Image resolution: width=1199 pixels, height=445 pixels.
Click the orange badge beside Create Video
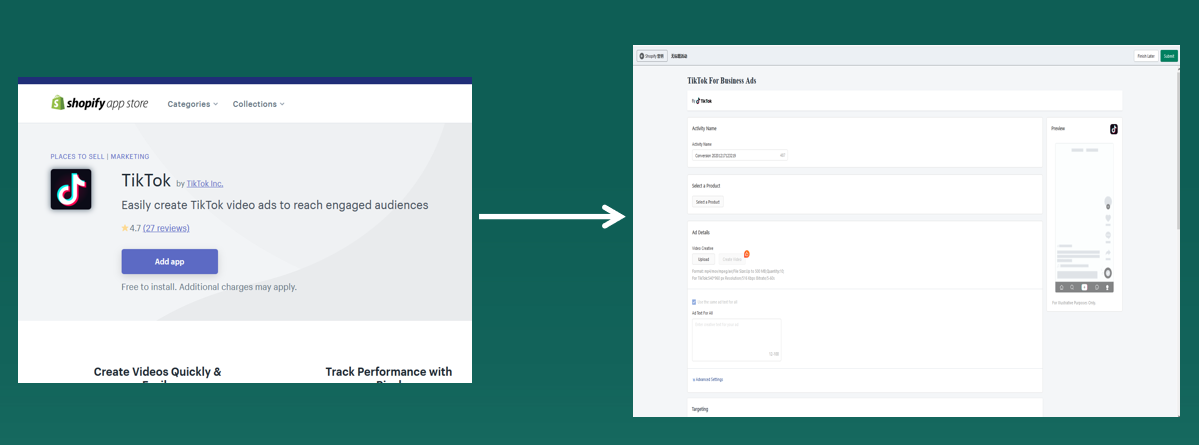tap(746, 254)
